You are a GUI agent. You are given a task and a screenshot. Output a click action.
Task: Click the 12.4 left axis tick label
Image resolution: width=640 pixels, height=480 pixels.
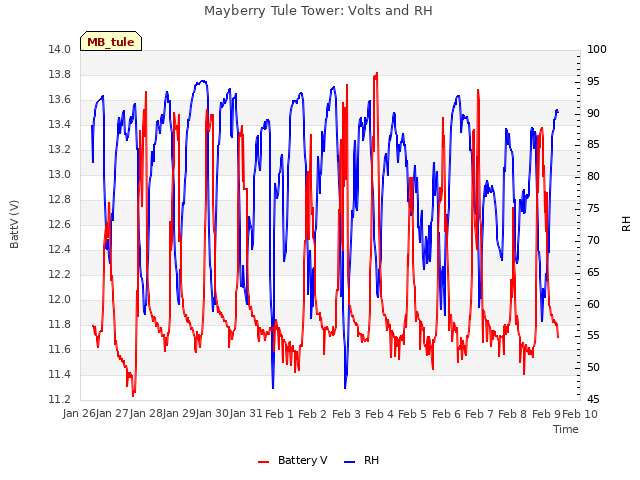60,249
